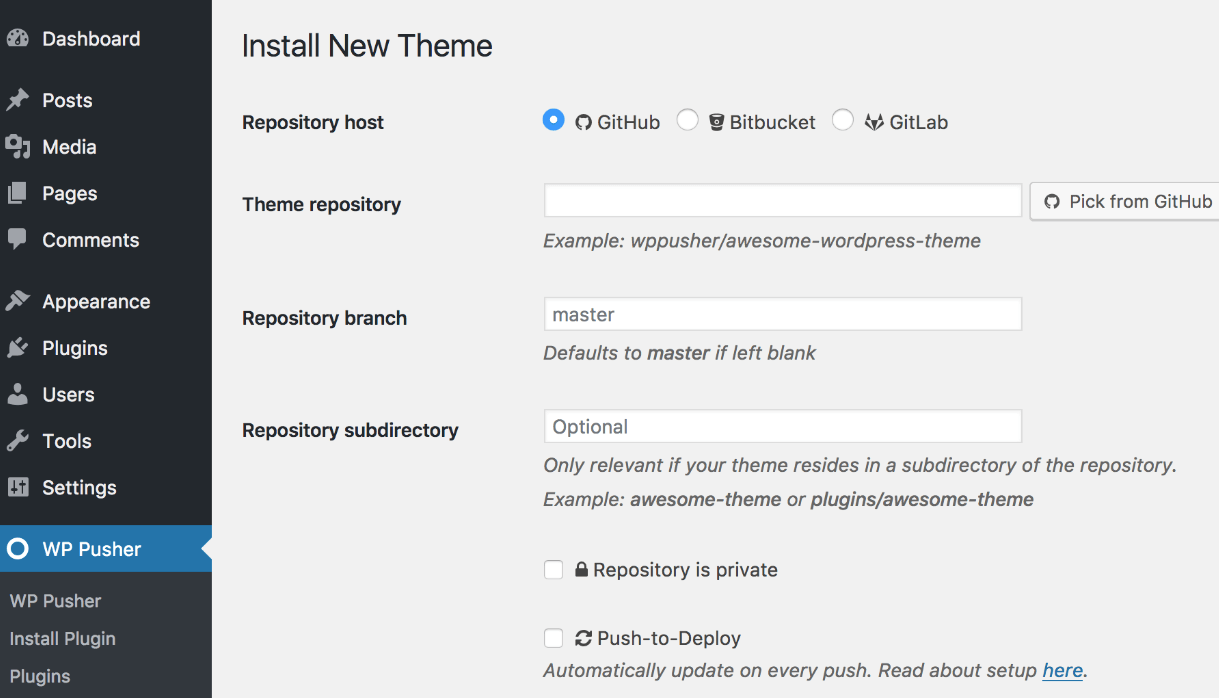Select Bitbucket as repository host
Image resolution: width=1219 pixels, height=698 pixels.
[687, 120]
